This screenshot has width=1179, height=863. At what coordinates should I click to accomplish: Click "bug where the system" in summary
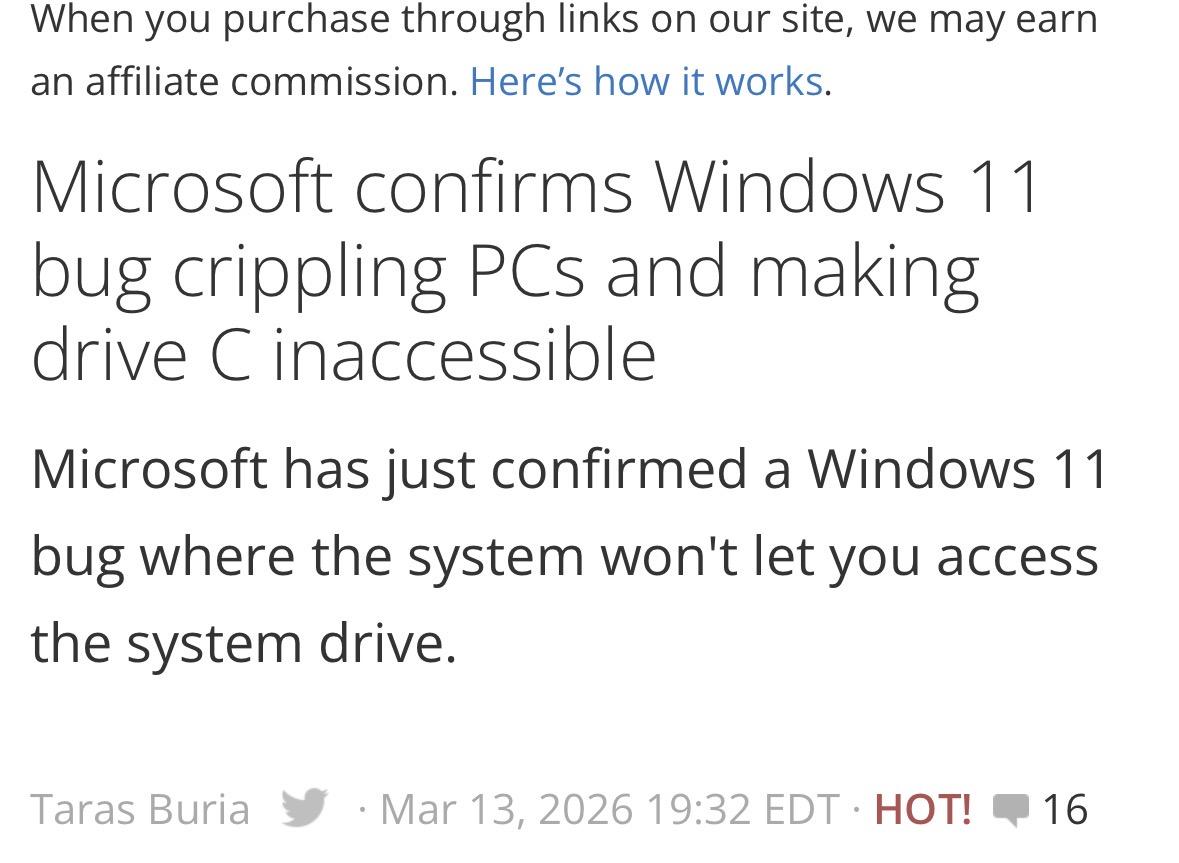[x=307, y=556]
